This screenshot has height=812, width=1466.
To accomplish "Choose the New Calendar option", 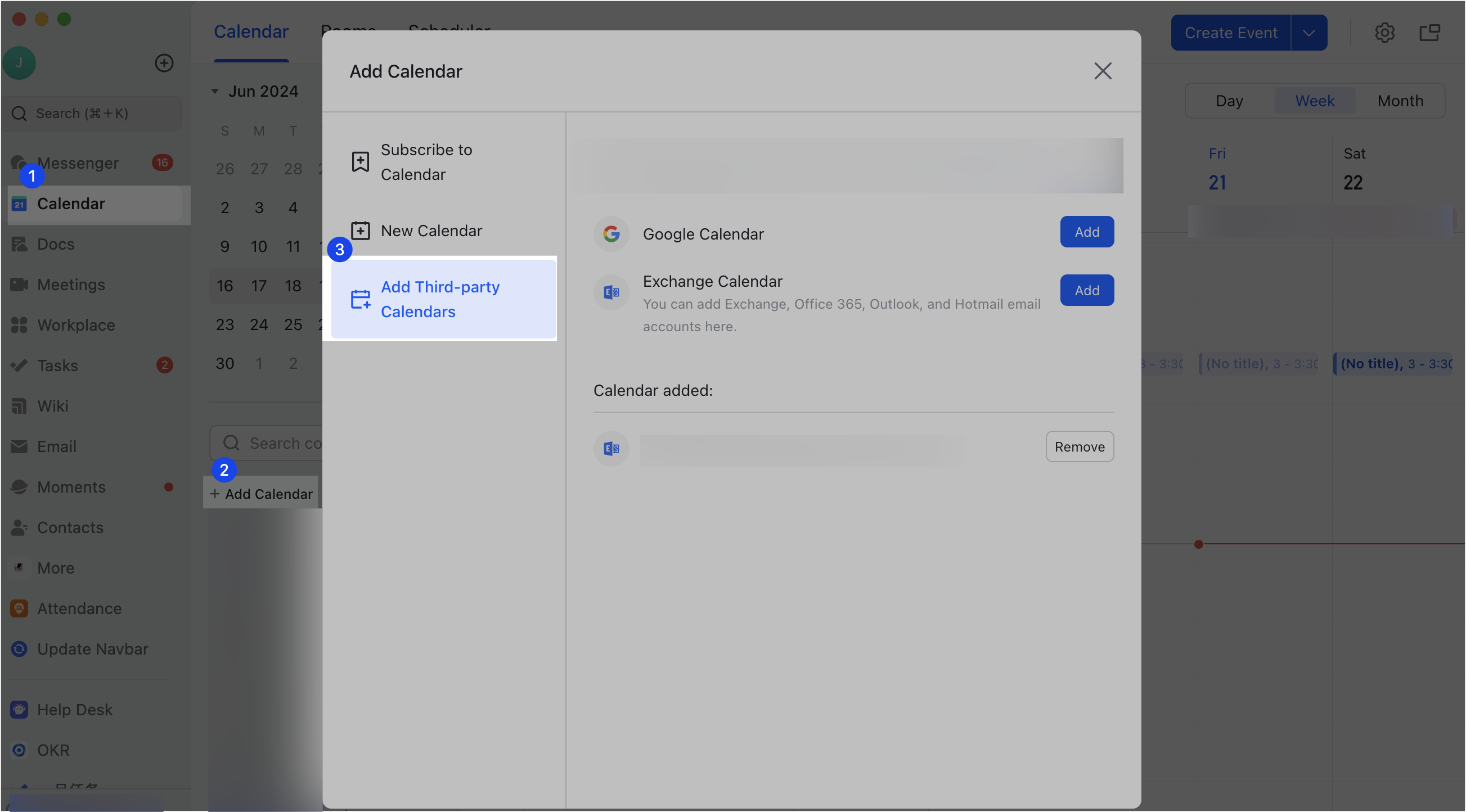I will click(x=431, y=230).
